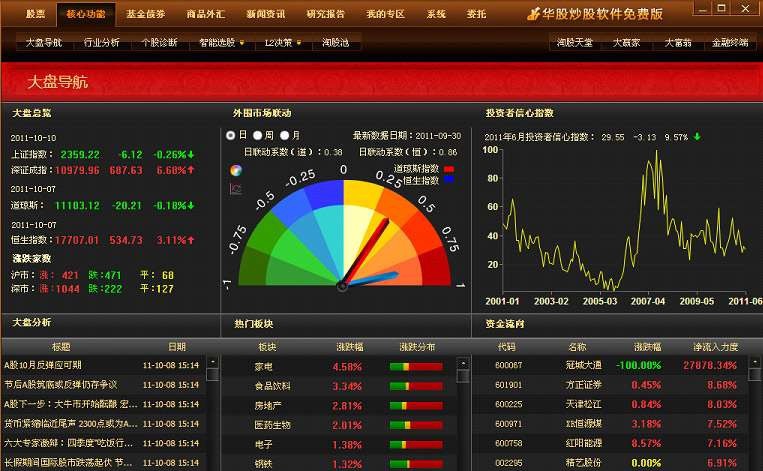Open the 大富翁 link
Image resolution: width=763 pixels, height=471 pixels.
pos(678,43)
